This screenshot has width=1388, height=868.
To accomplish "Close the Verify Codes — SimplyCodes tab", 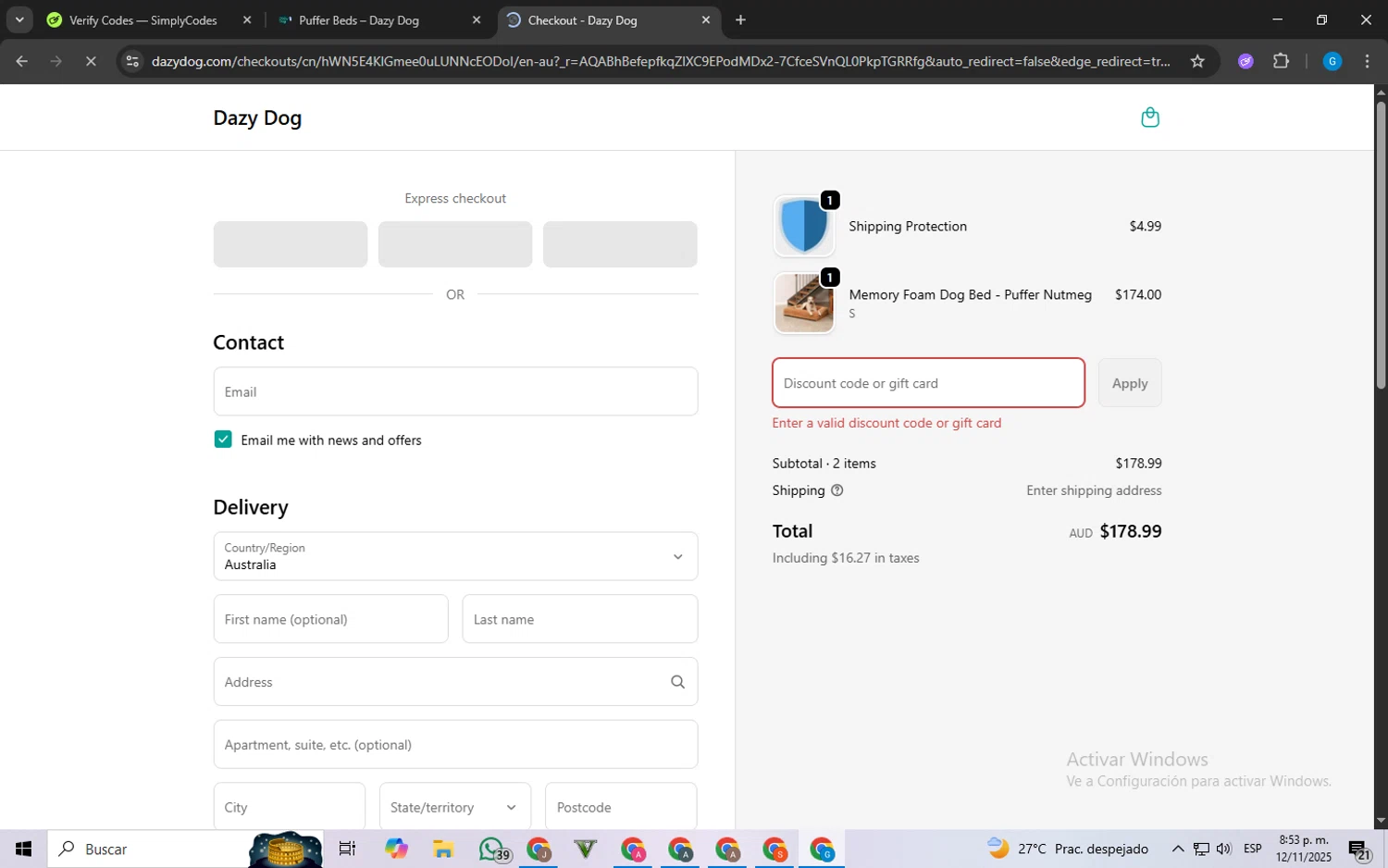I will [x=247, y=19].
